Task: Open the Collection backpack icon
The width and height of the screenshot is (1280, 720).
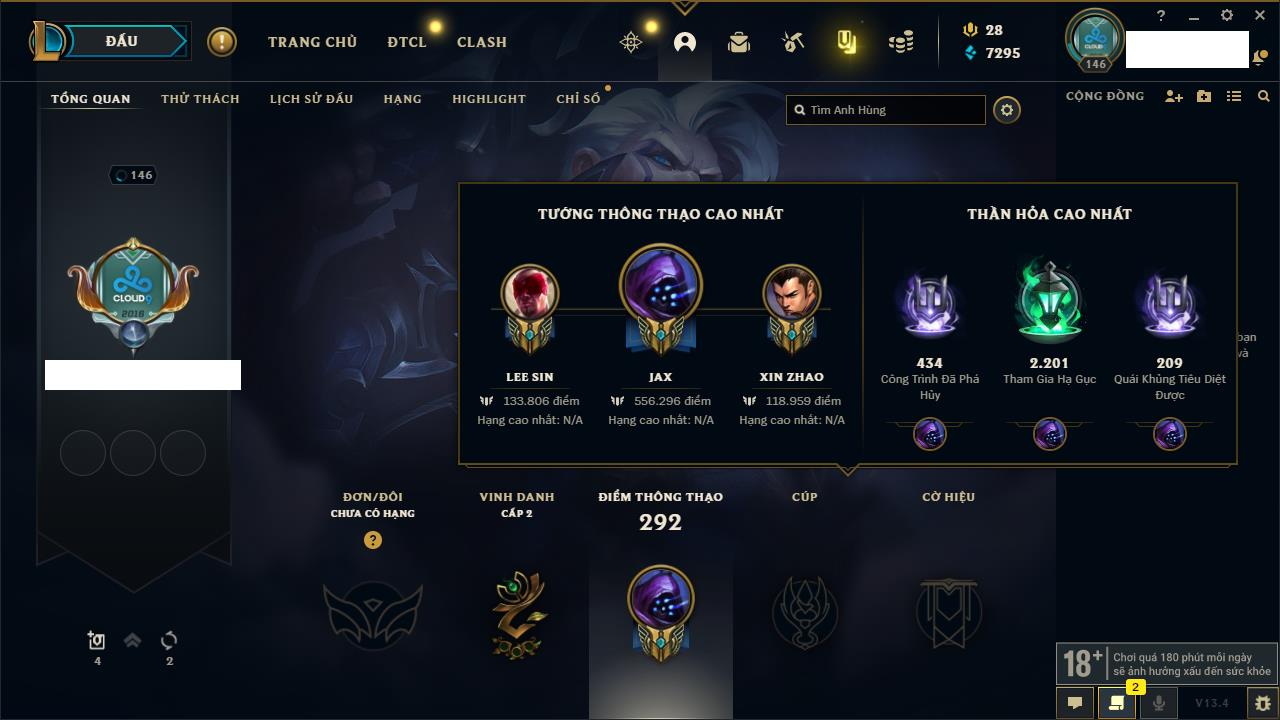Action: 739,42
